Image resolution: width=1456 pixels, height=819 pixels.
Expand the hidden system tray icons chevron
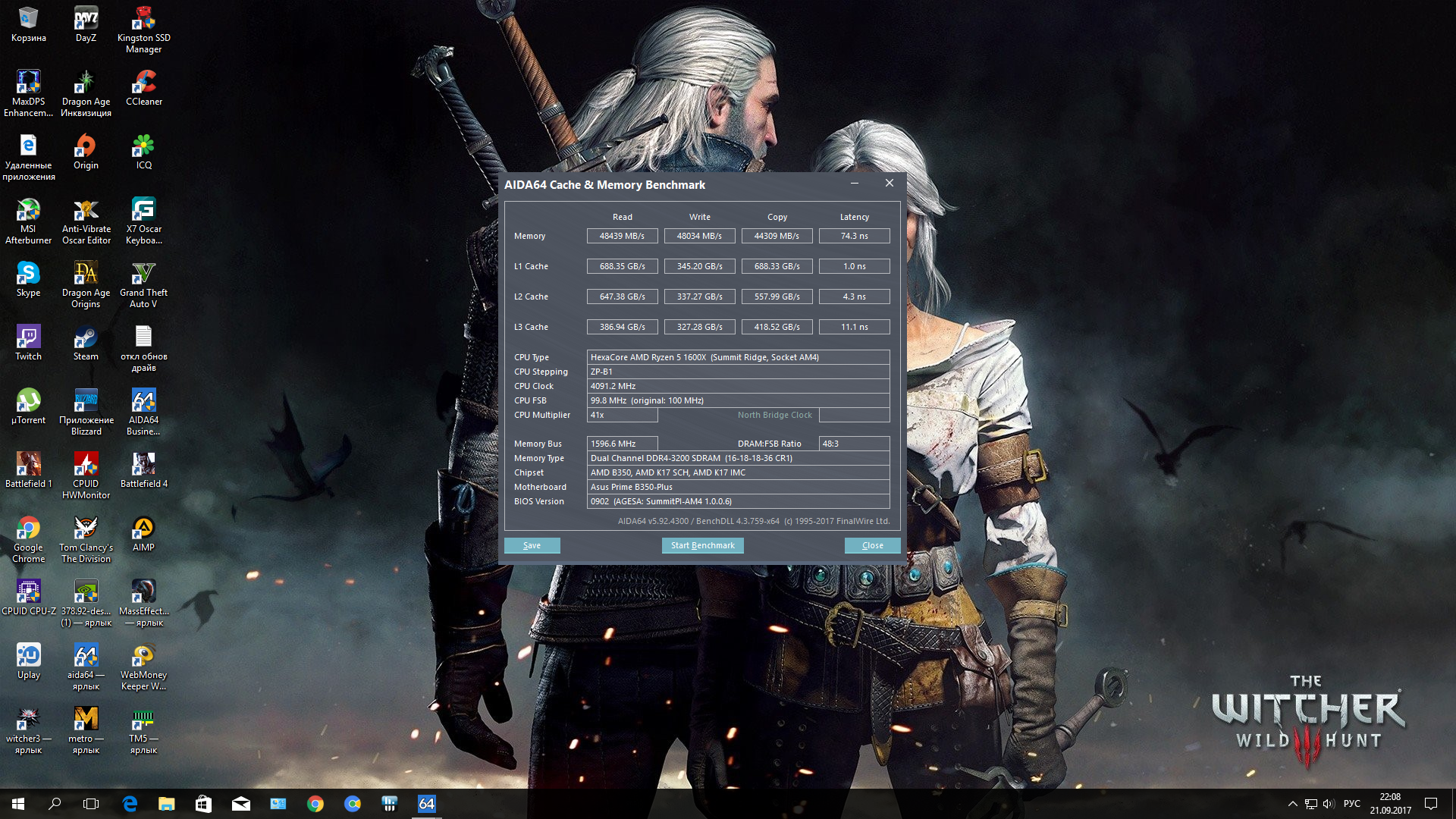[1292, 804]
